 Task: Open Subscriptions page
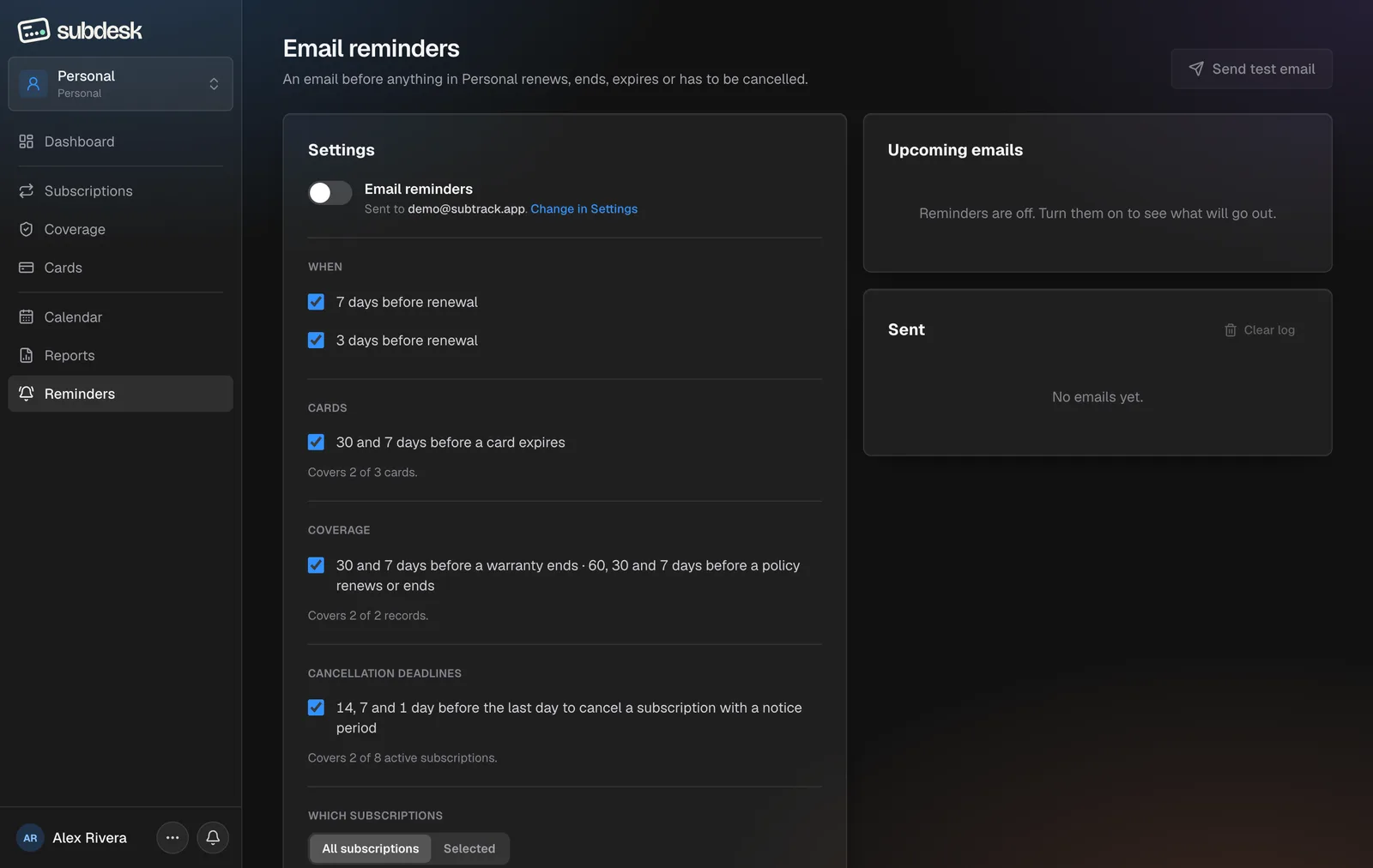click(120, 191)
